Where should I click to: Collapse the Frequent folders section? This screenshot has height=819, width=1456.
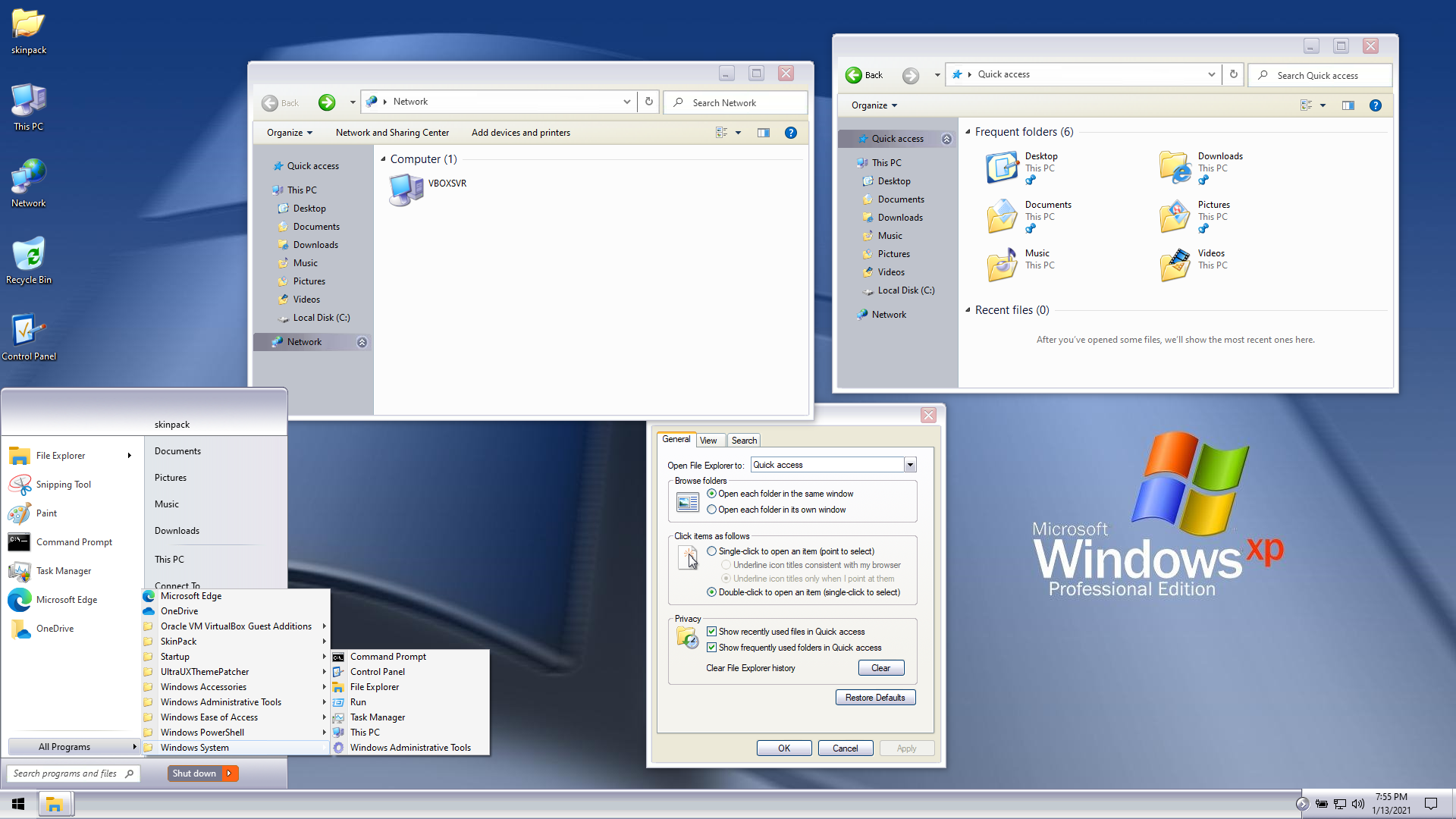tap(968, 132)
